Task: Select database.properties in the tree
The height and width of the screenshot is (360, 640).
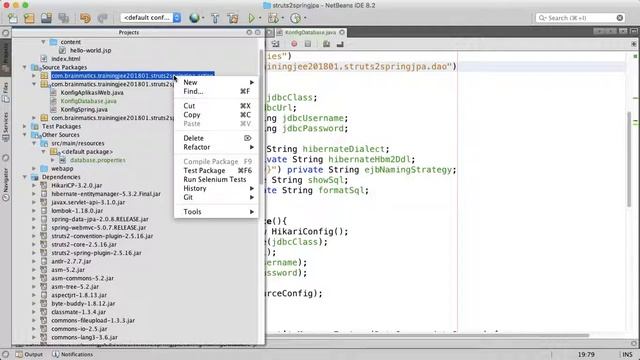Action: pos(98,160)
